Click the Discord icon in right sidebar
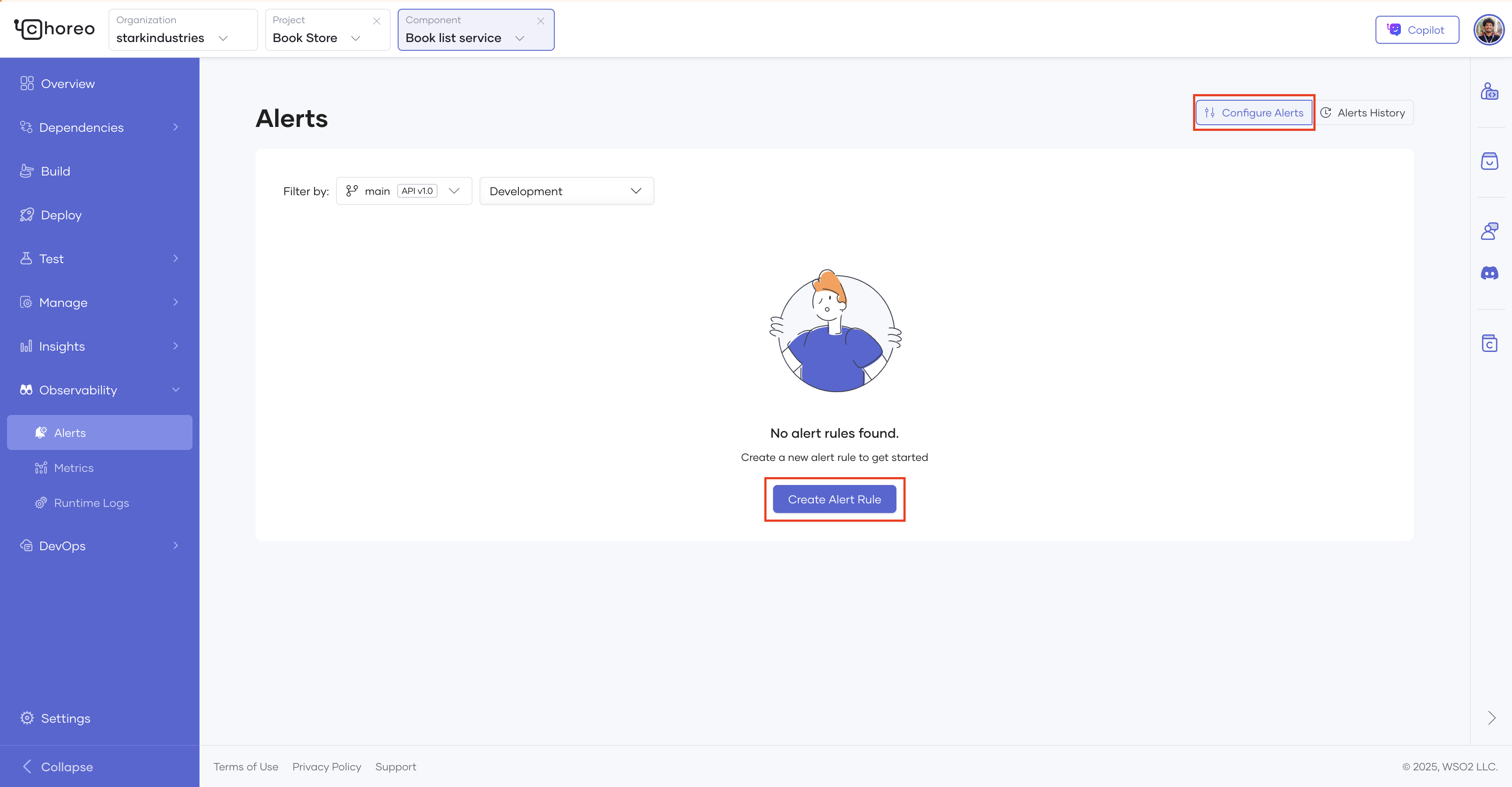 pyautogui.click(x=1489, y=273)
